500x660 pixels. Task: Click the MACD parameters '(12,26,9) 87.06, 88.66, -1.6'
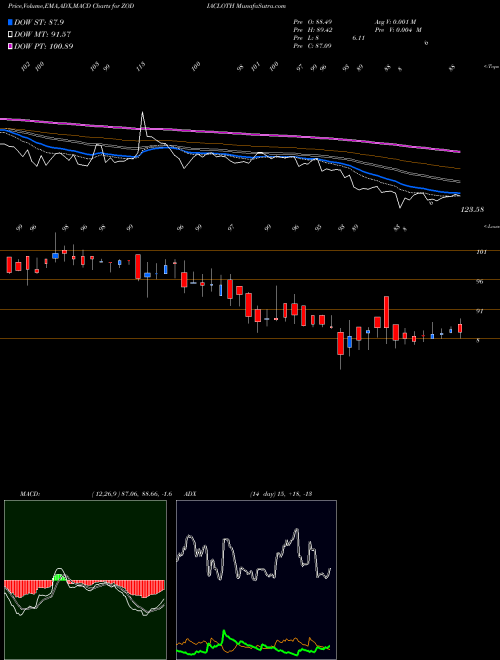(131, 494)
